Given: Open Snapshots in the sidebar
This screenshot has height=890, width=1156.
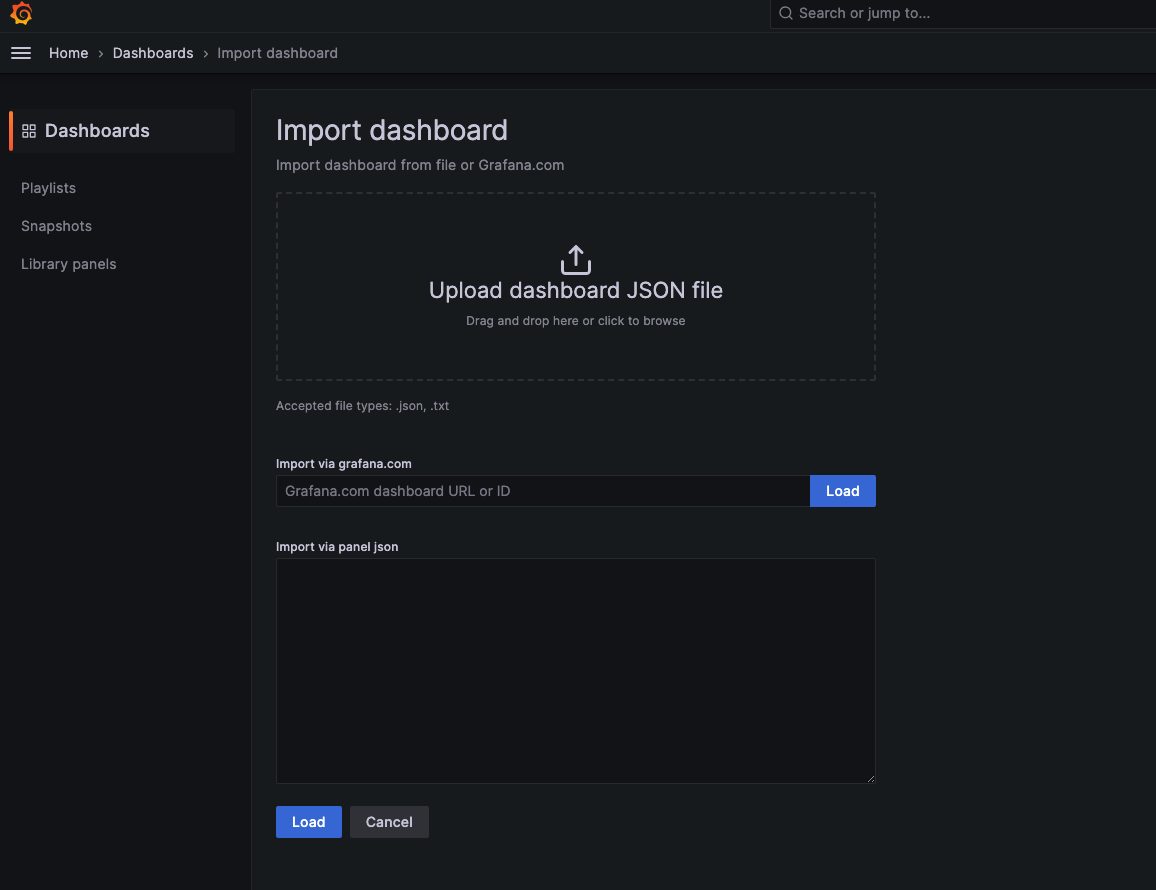Looking at the screenshot, I should click(56, 226).
